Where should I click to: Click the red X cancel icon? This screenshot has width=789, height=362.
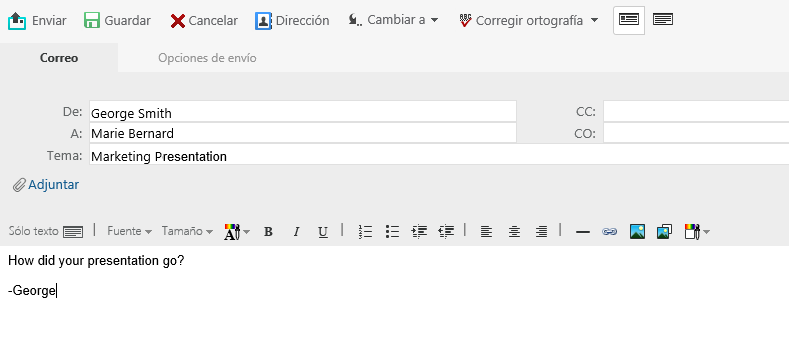click(178, 21)
